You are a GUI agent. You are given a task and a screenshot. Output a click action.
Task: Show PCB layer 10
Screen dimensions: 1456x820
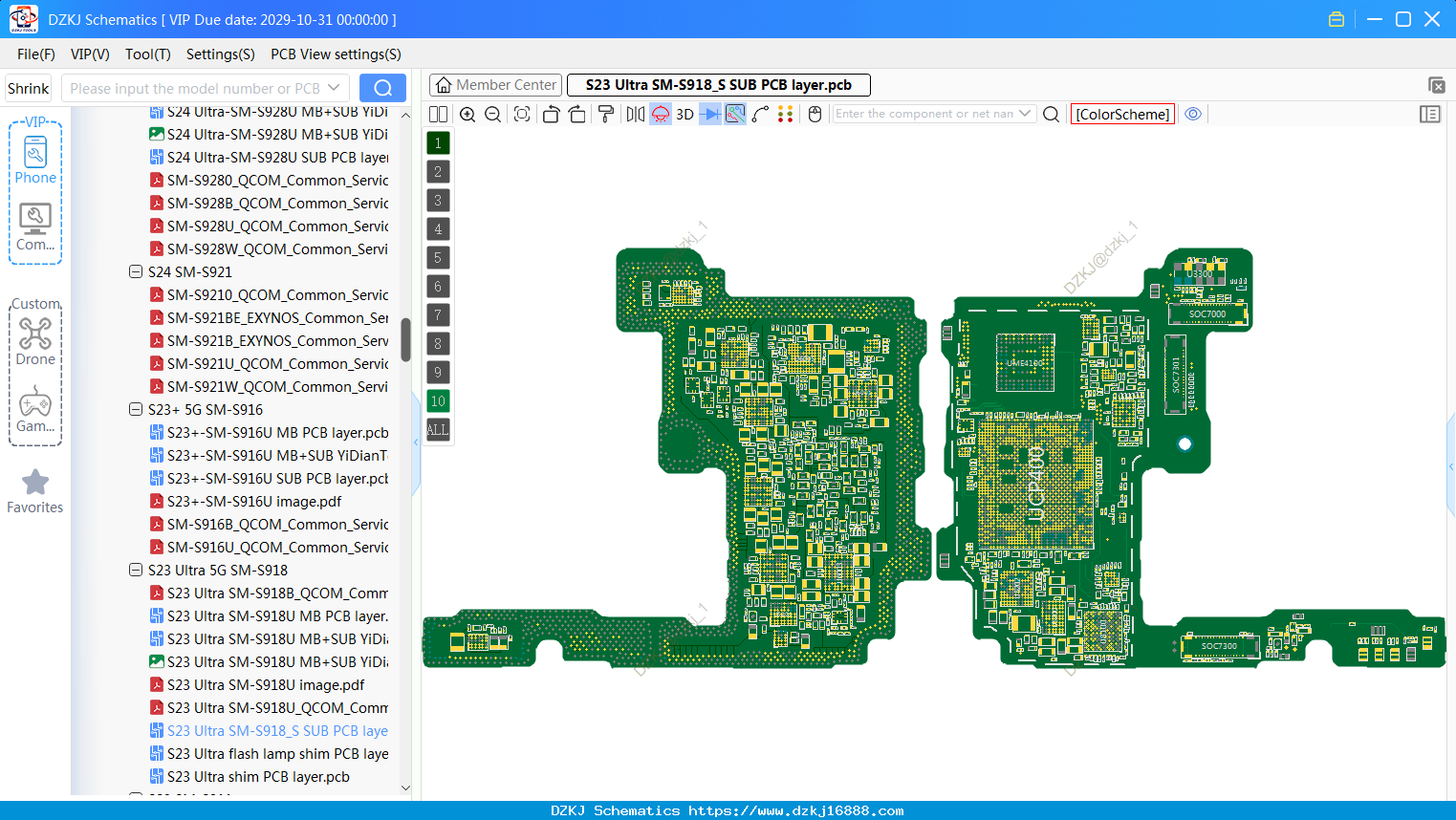[x=438, y=400]
